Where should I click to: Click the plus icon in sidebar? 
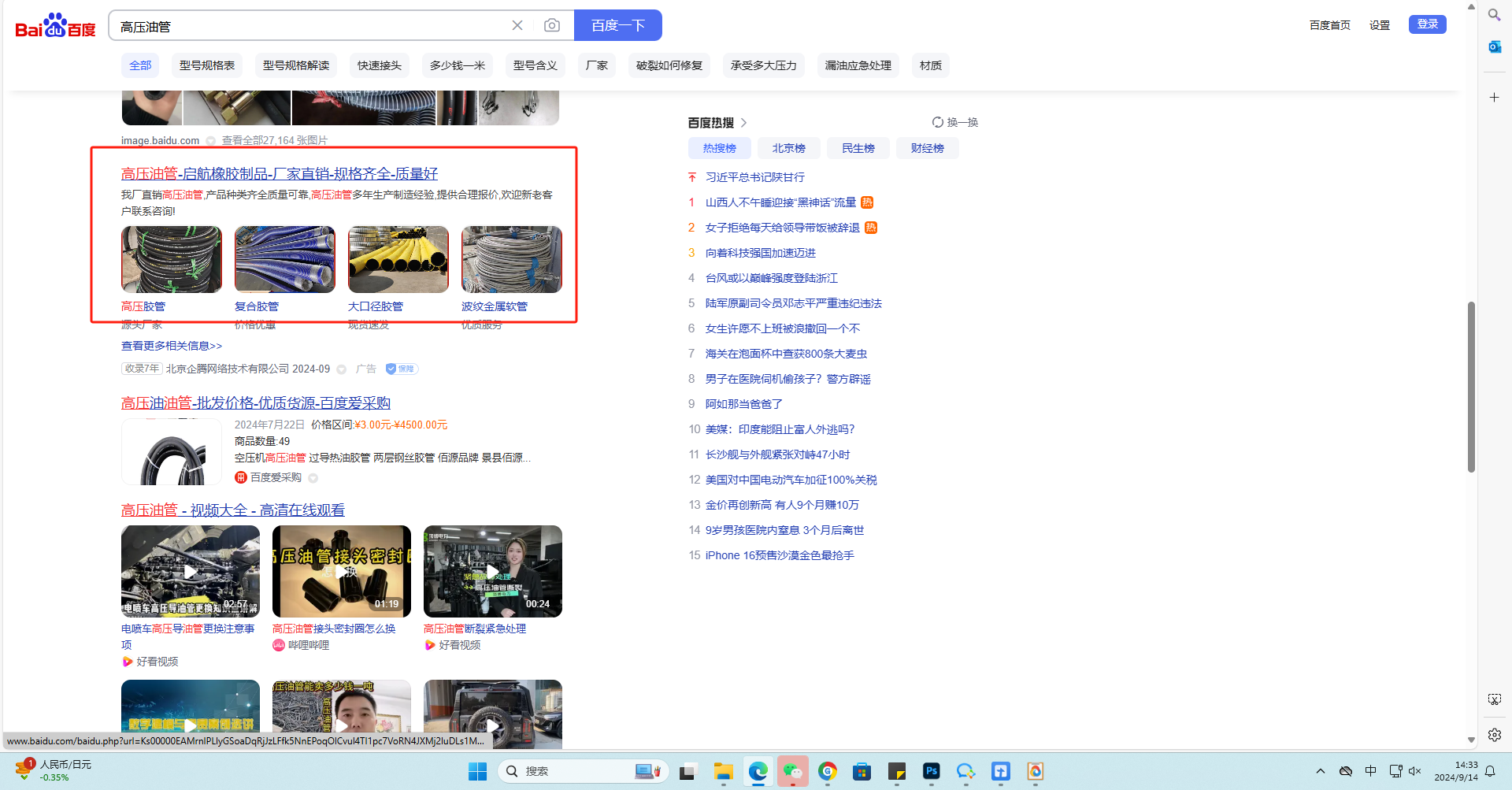(1494, 97)
